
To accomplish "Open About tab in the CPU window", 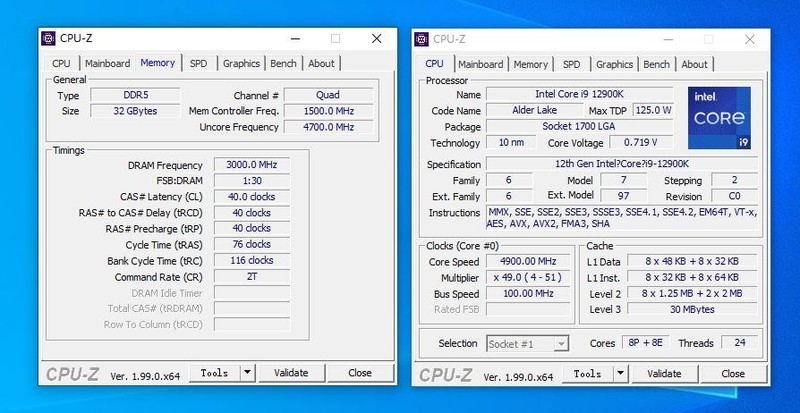I will (694, 64).
